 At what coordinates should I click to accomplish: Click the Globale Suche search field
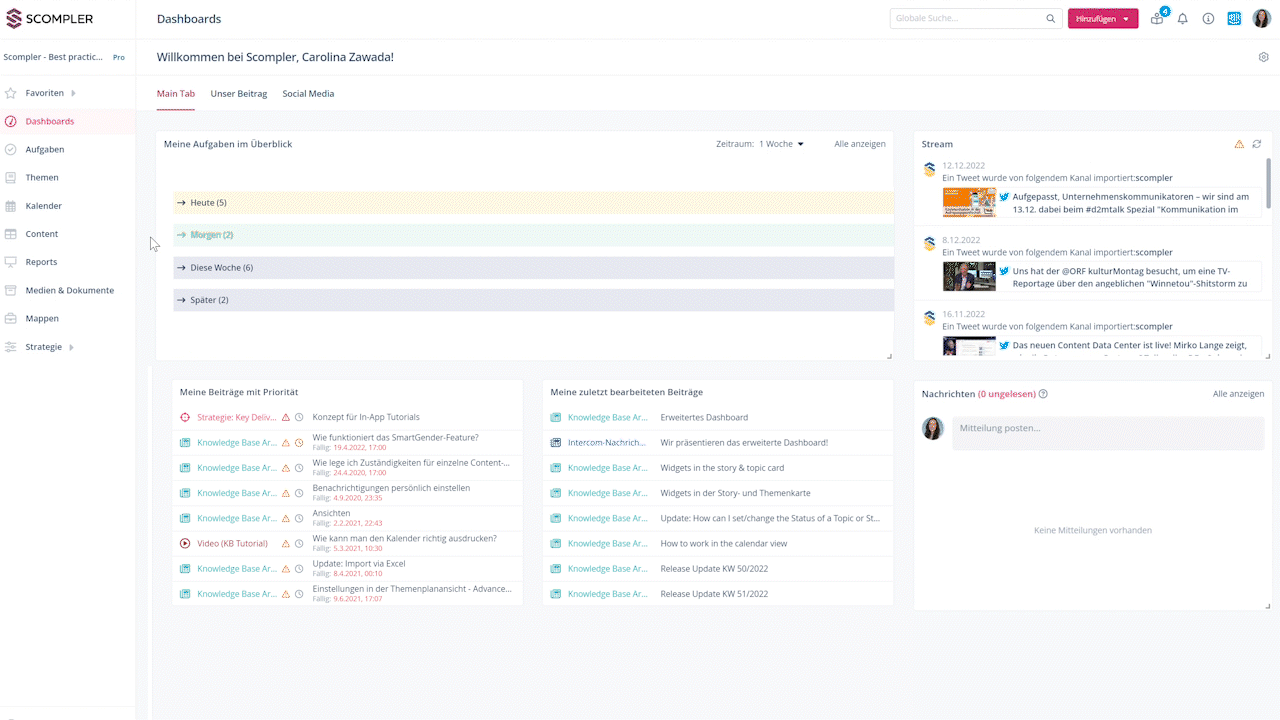tap(967, 19)
